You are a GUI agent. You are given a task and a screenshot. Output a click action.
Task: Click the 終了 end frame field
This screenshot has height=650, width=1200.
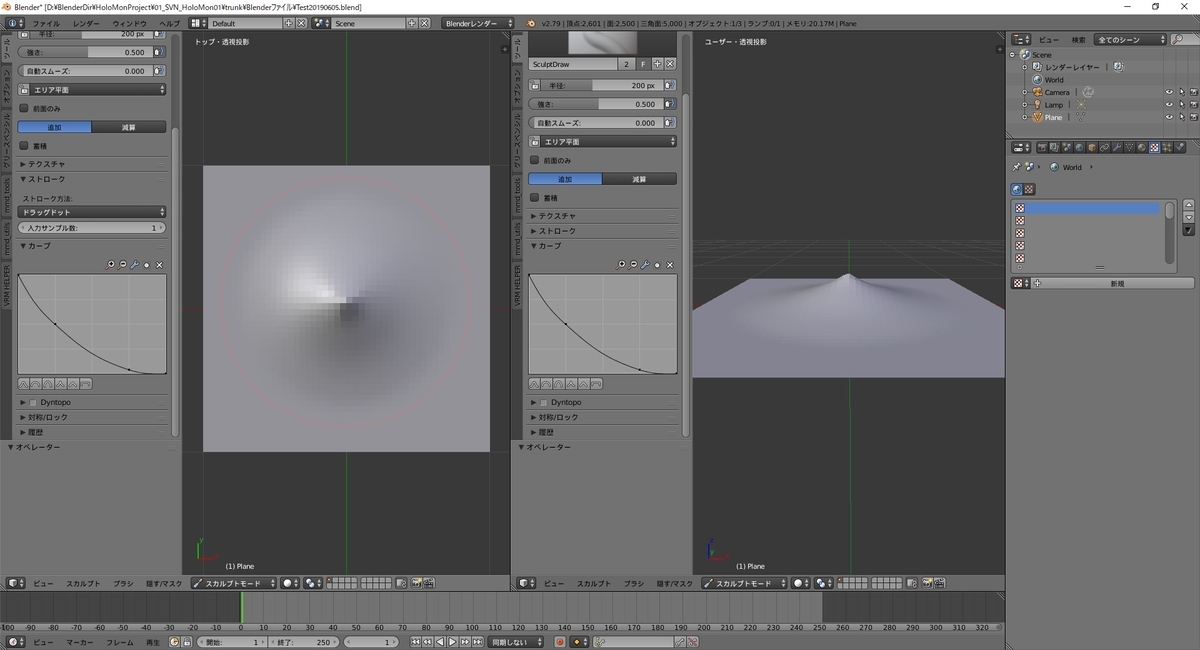[306, 642]
